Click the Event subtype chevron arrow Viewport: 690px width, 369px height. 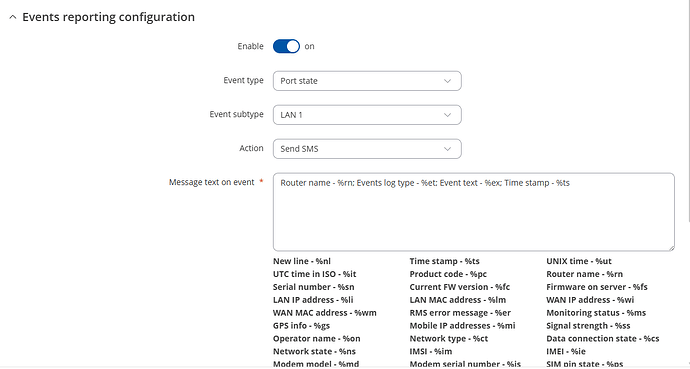pyautogui.click(x=448, y=115)
